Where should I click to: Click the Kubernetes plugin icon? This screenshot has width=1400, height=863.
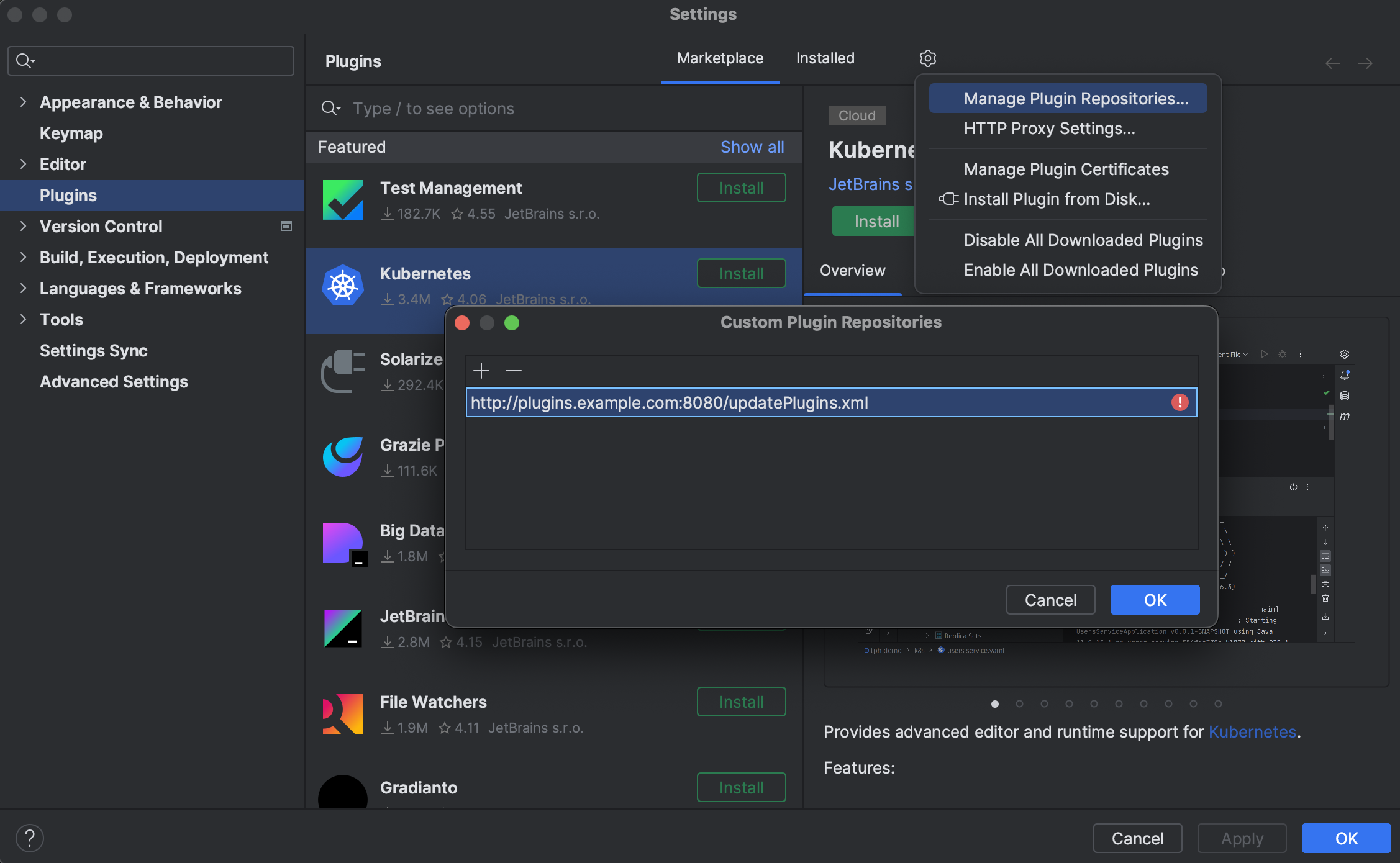tap(342, 286)
